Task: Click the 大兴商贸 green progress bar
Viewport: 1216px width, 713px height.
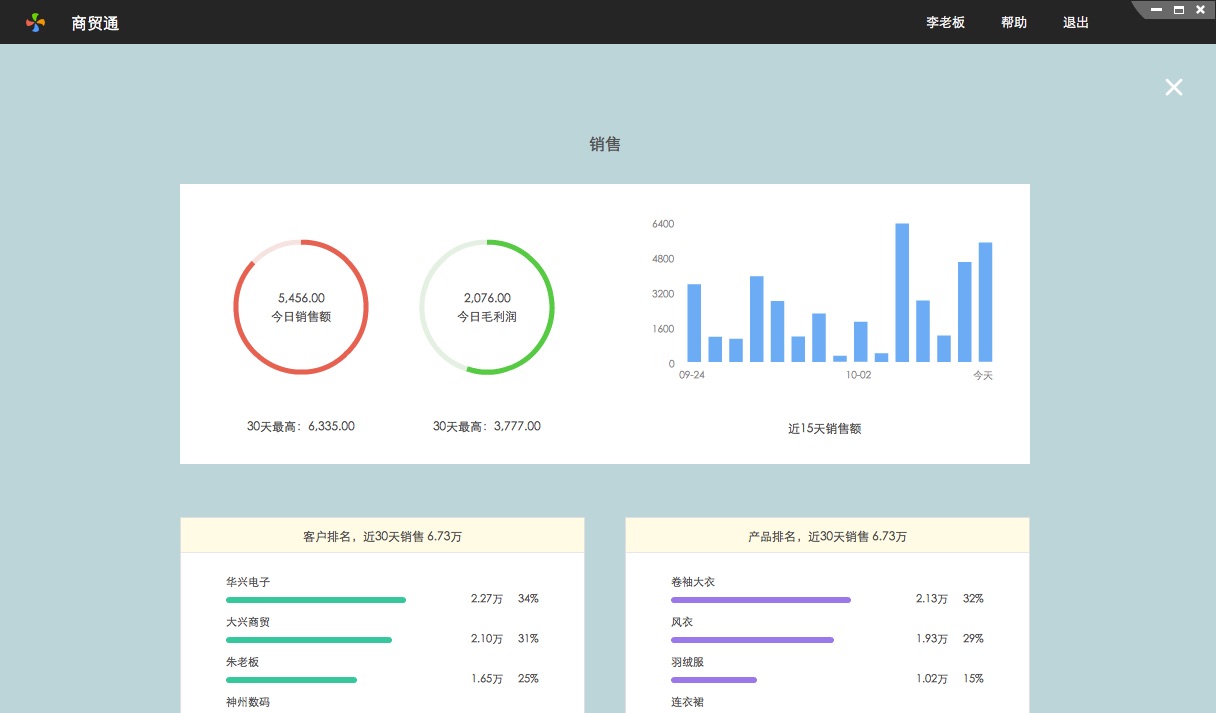Action: 309,640
